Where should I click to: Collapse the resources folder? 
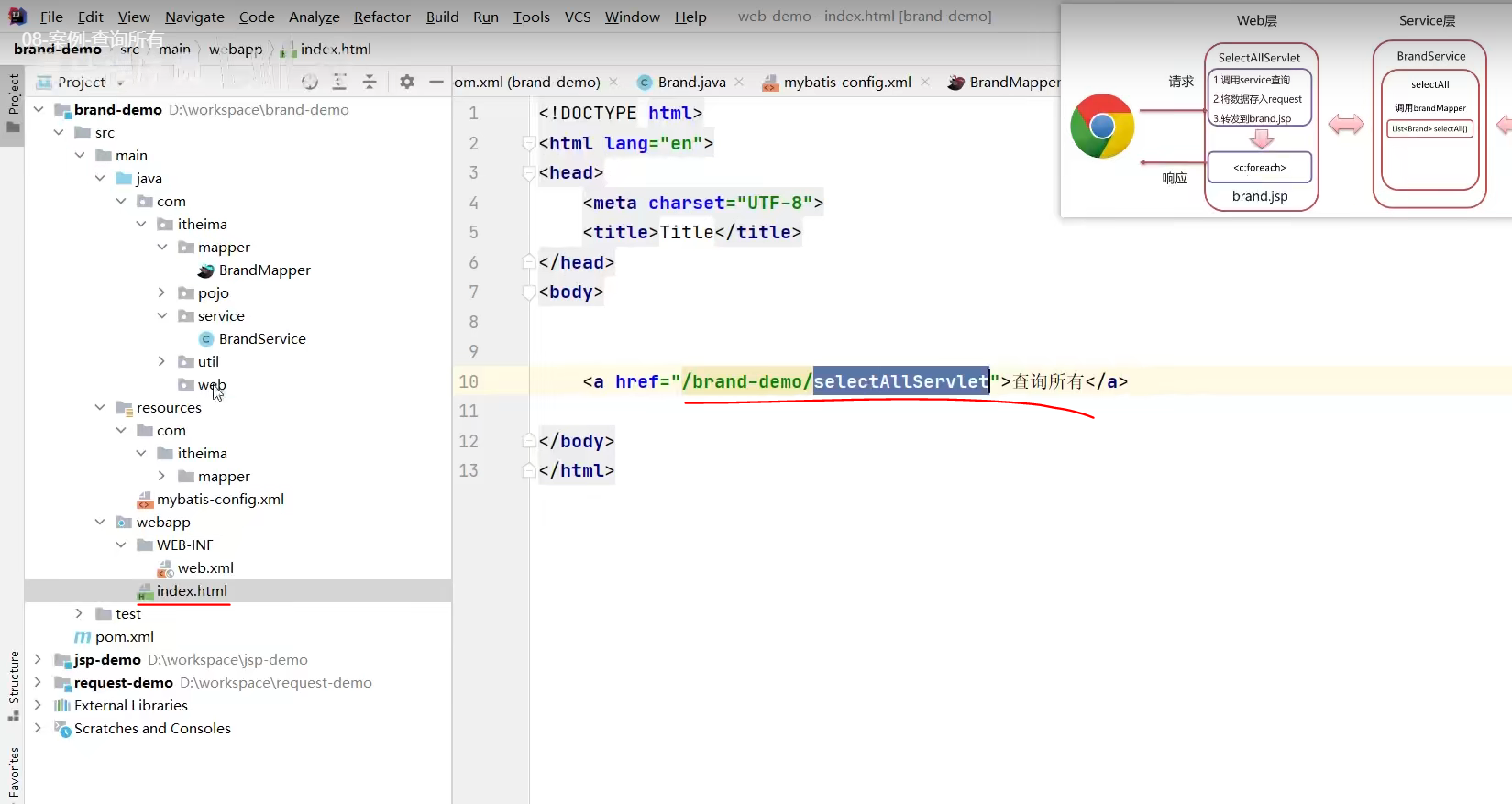[x=100, y=407]
